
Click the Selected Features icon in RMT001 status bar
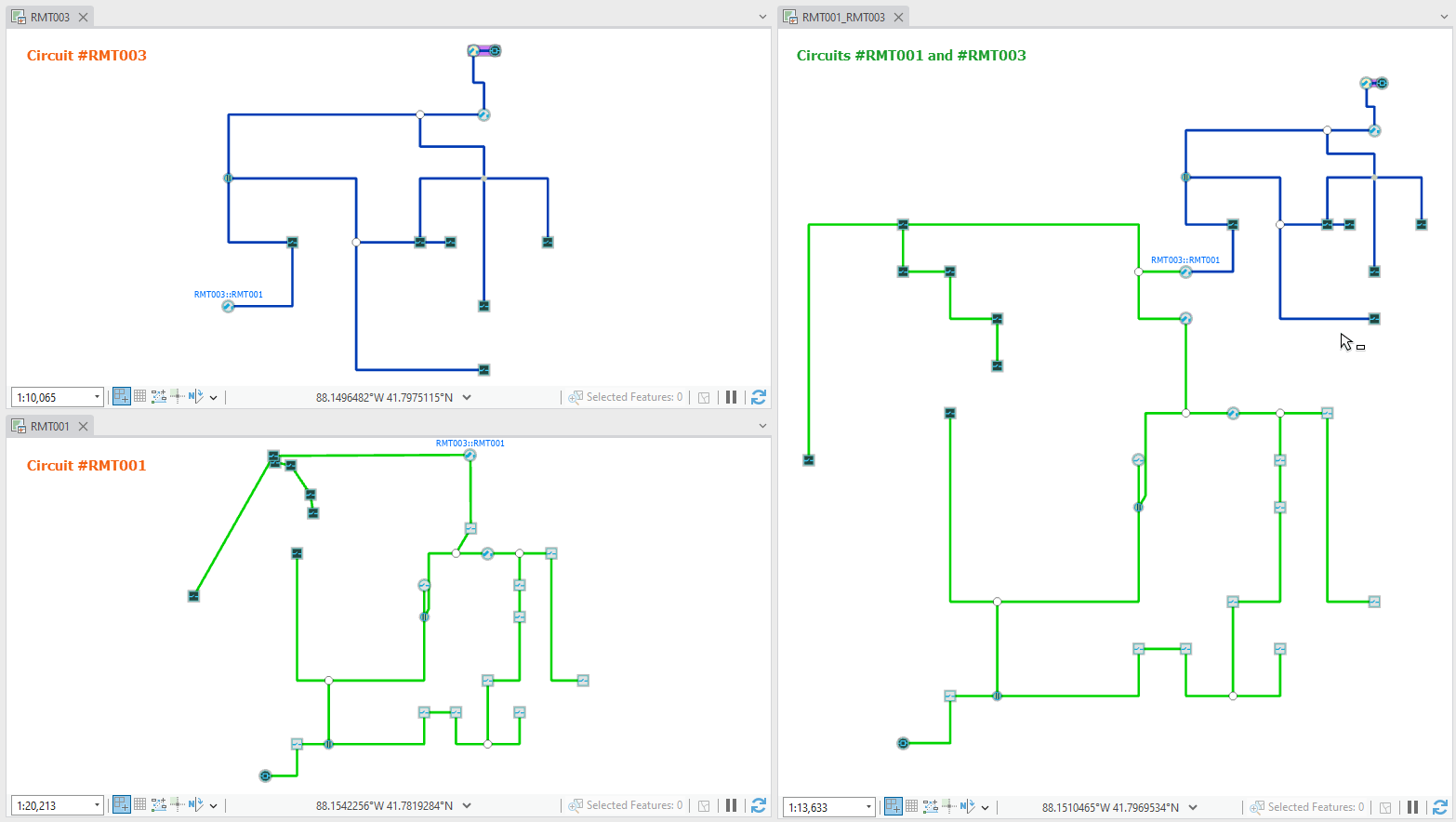578,805
